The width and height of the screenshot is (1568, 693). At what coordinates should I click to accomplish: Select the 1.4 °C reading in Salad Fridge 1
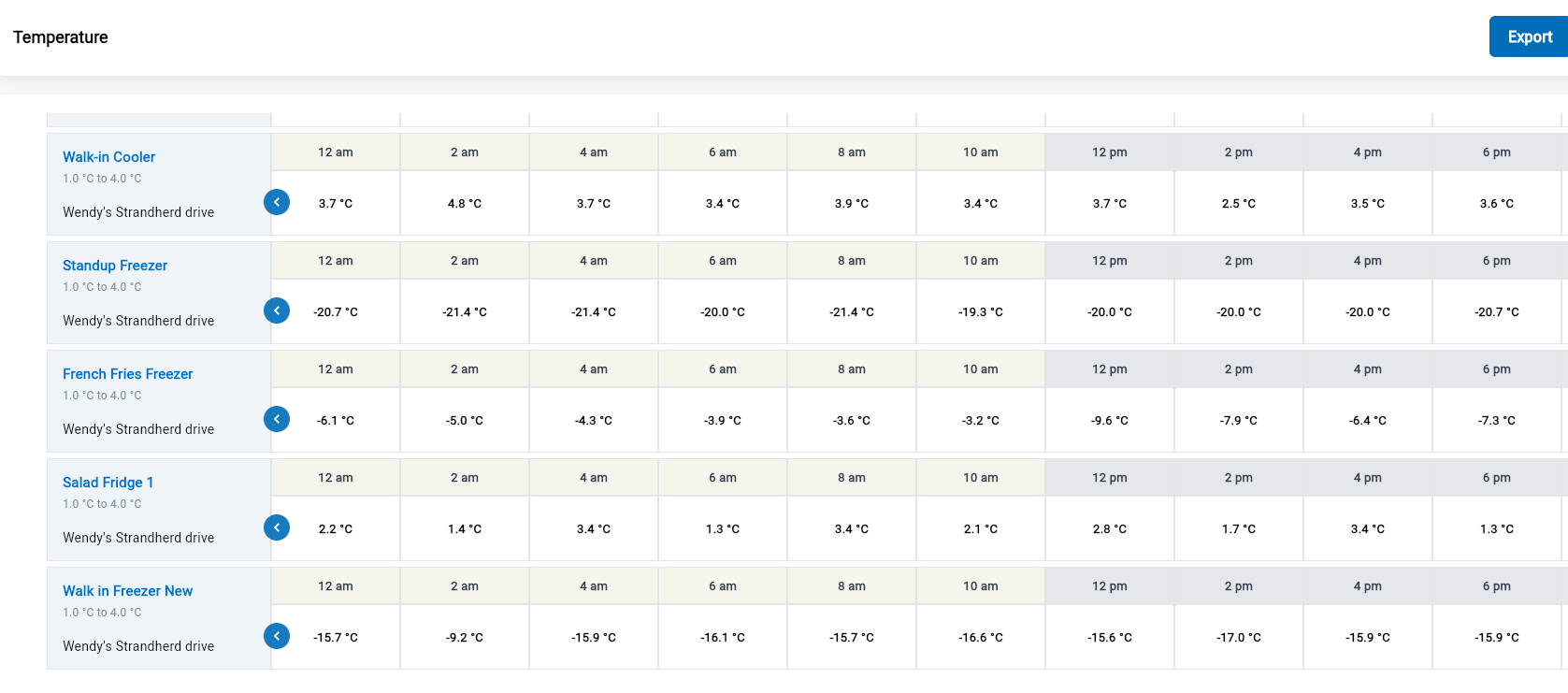pos(465,528)
